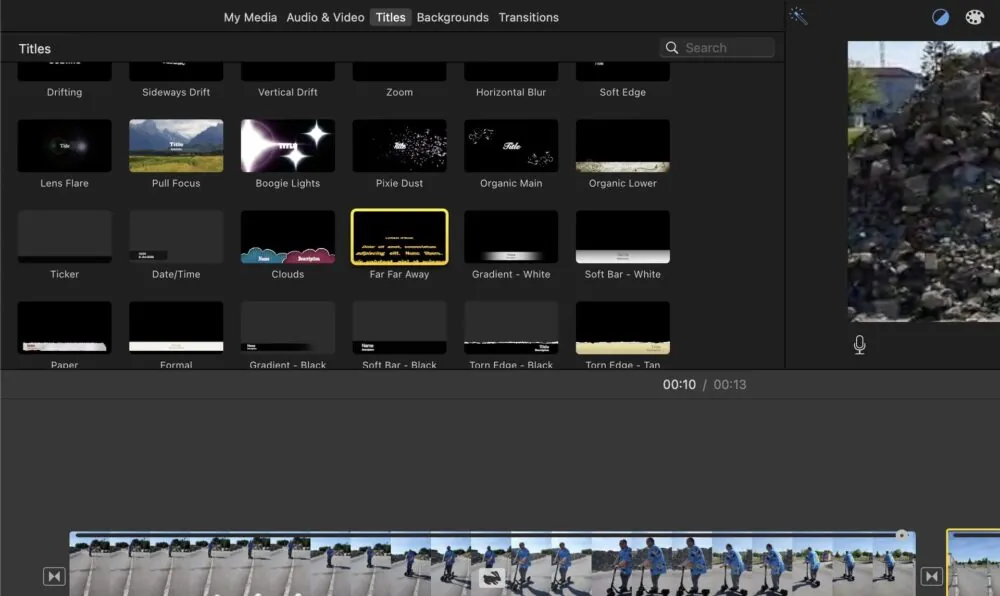Click the rabbit speed badge on the clip

(x=492, y=578)
